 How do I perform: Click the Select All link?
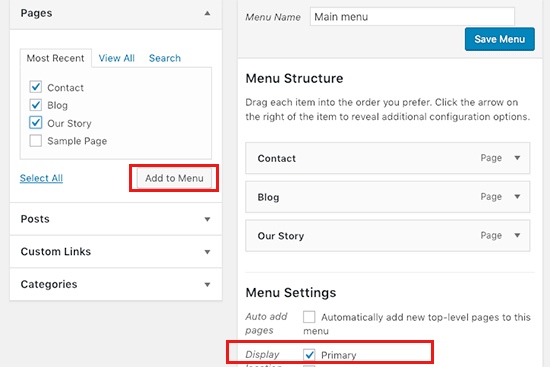pyautogui.click(x=41, y=178)
